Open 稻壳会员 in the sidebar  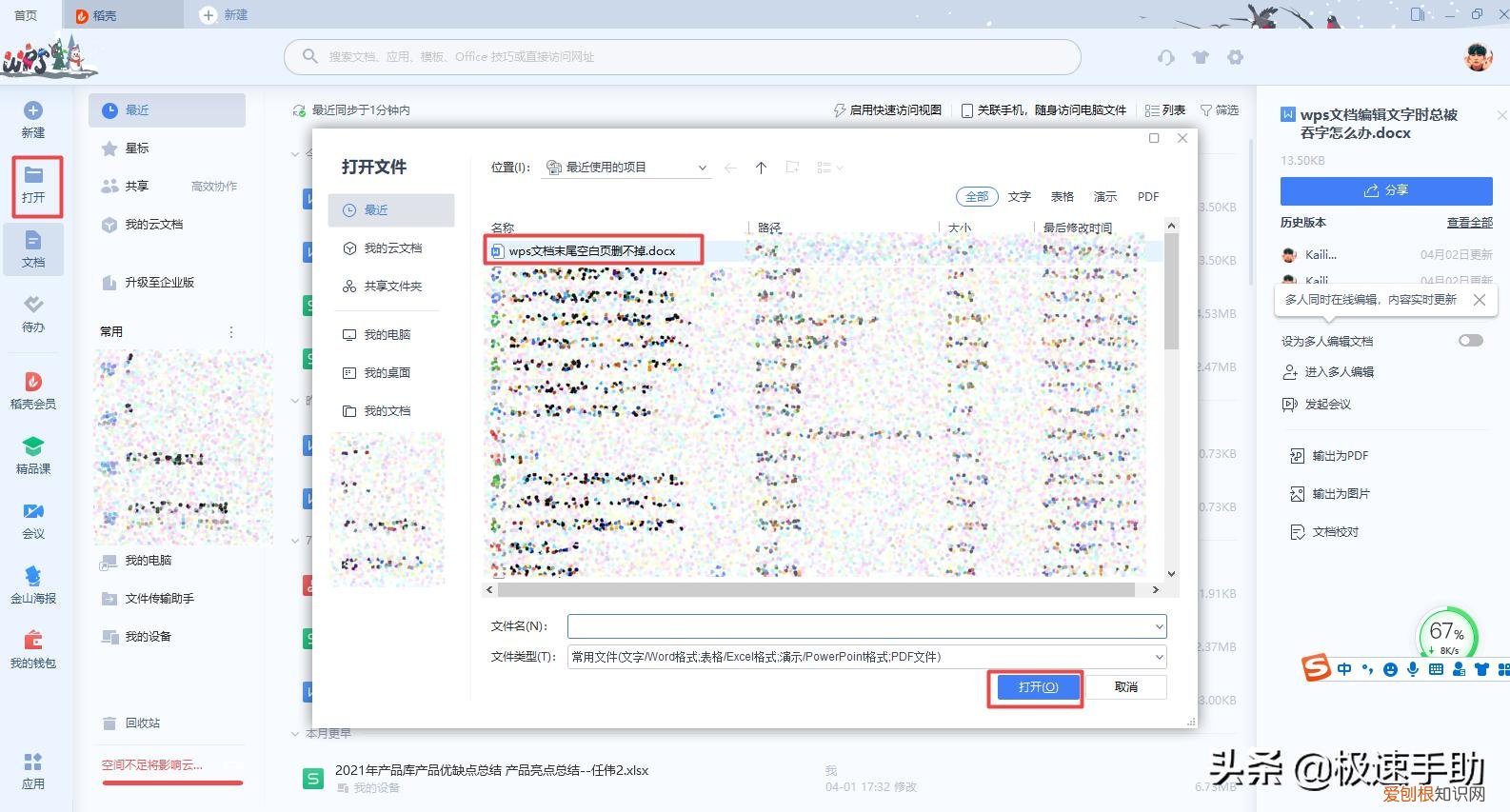(33, 391)
